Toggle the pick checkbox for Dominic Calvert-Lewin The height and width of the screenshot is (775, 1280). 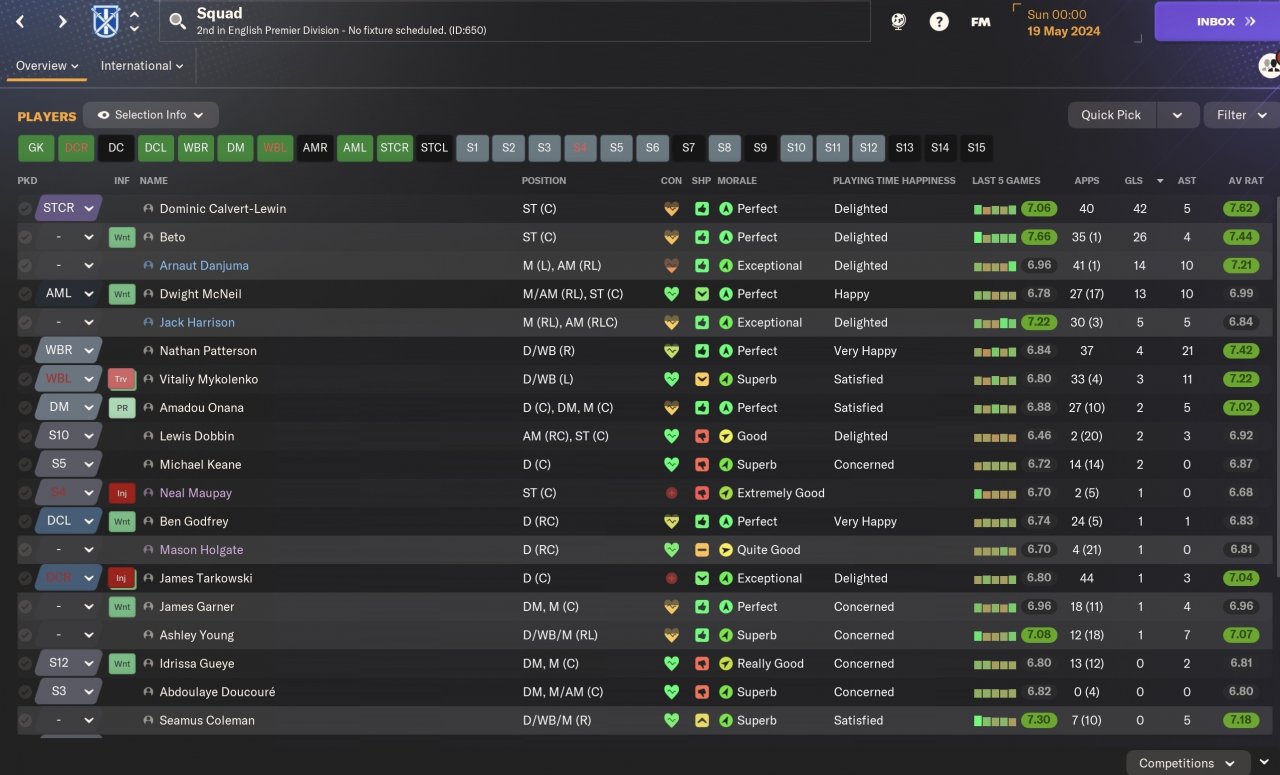coord(25,209)
